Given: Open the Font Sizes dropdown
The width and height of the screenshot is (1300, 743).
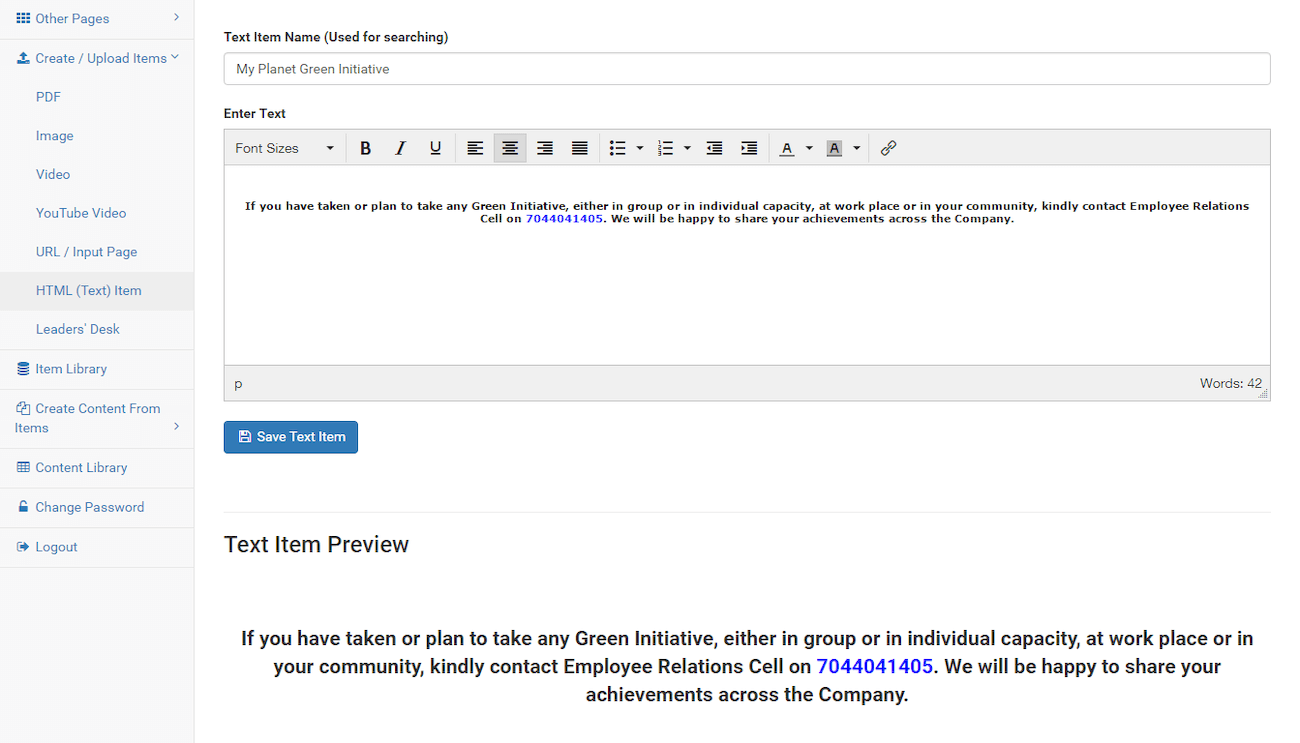Looking at the screenshot, I should click(284, 148).
